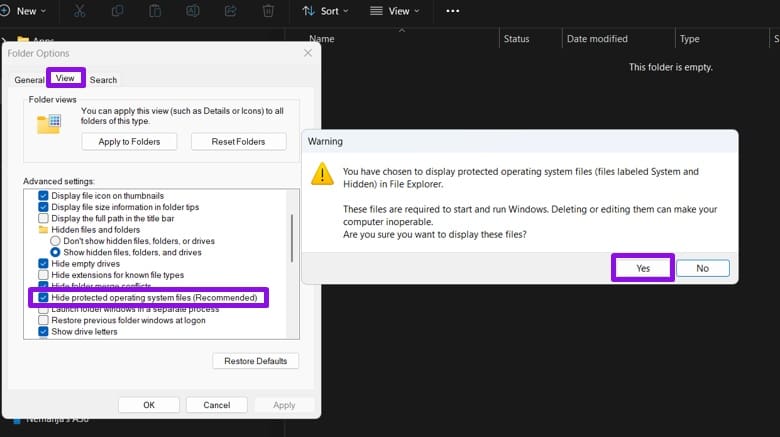
Task: Confirm Folder Options with OK
Action: [x=149, y=405]
